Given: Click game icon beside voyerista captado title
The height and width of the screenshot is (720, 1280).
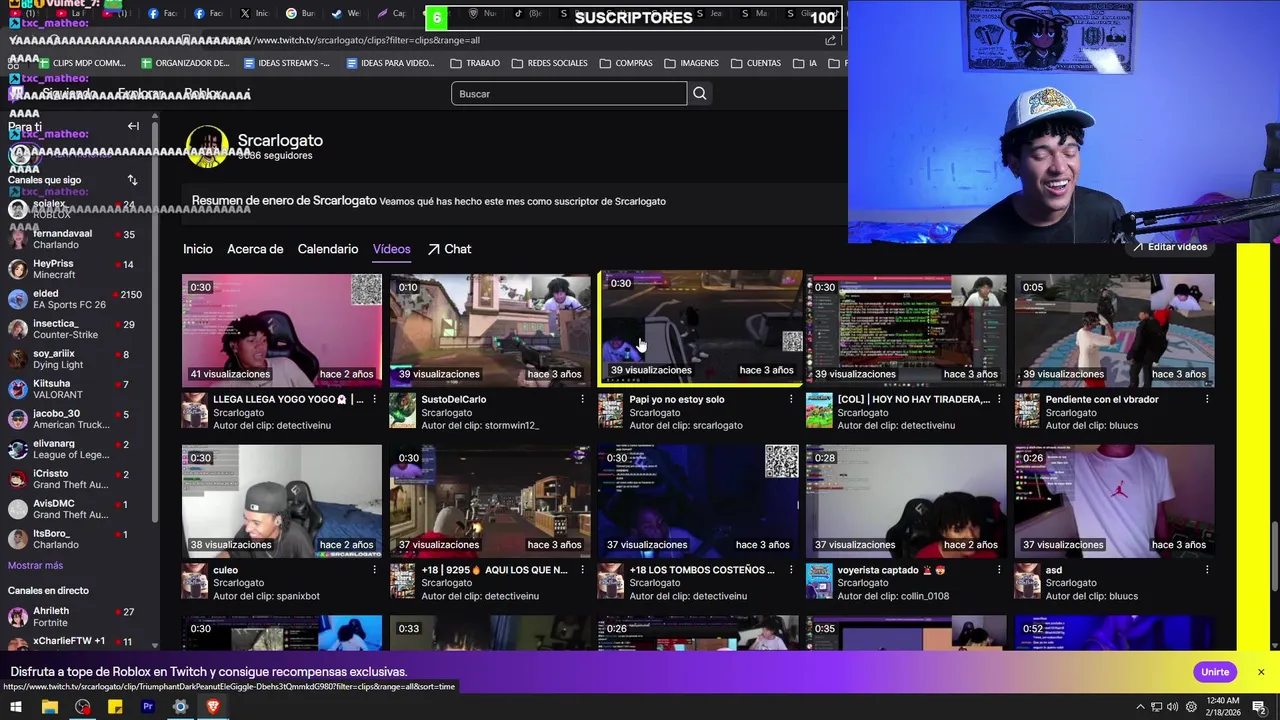Looking at the screenshot, I should click(x=819, y=582).
